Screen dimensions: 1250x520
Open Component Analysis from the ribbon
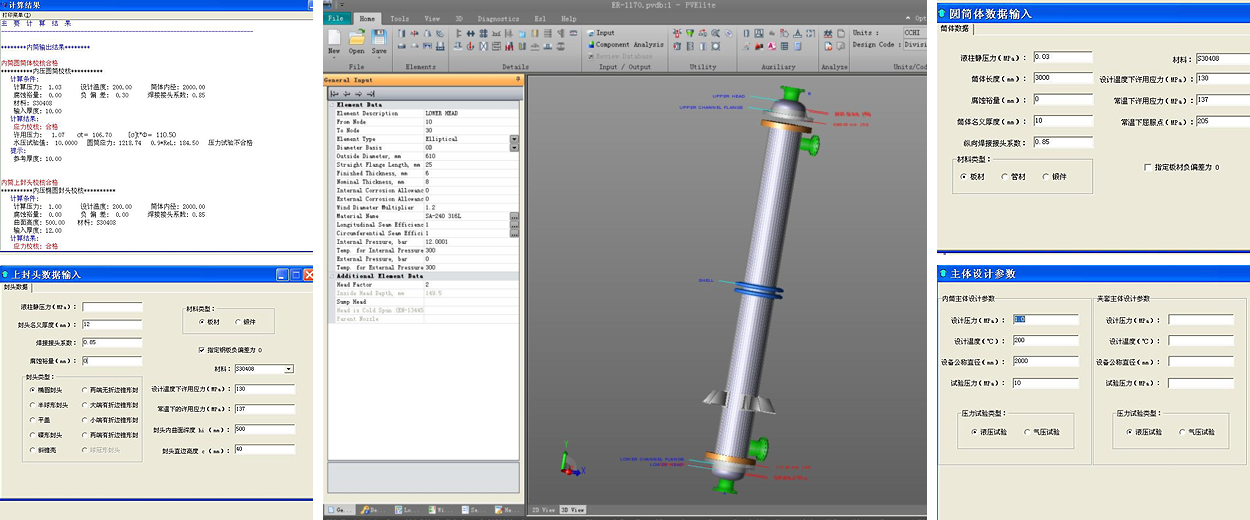(x=628, y=45)
